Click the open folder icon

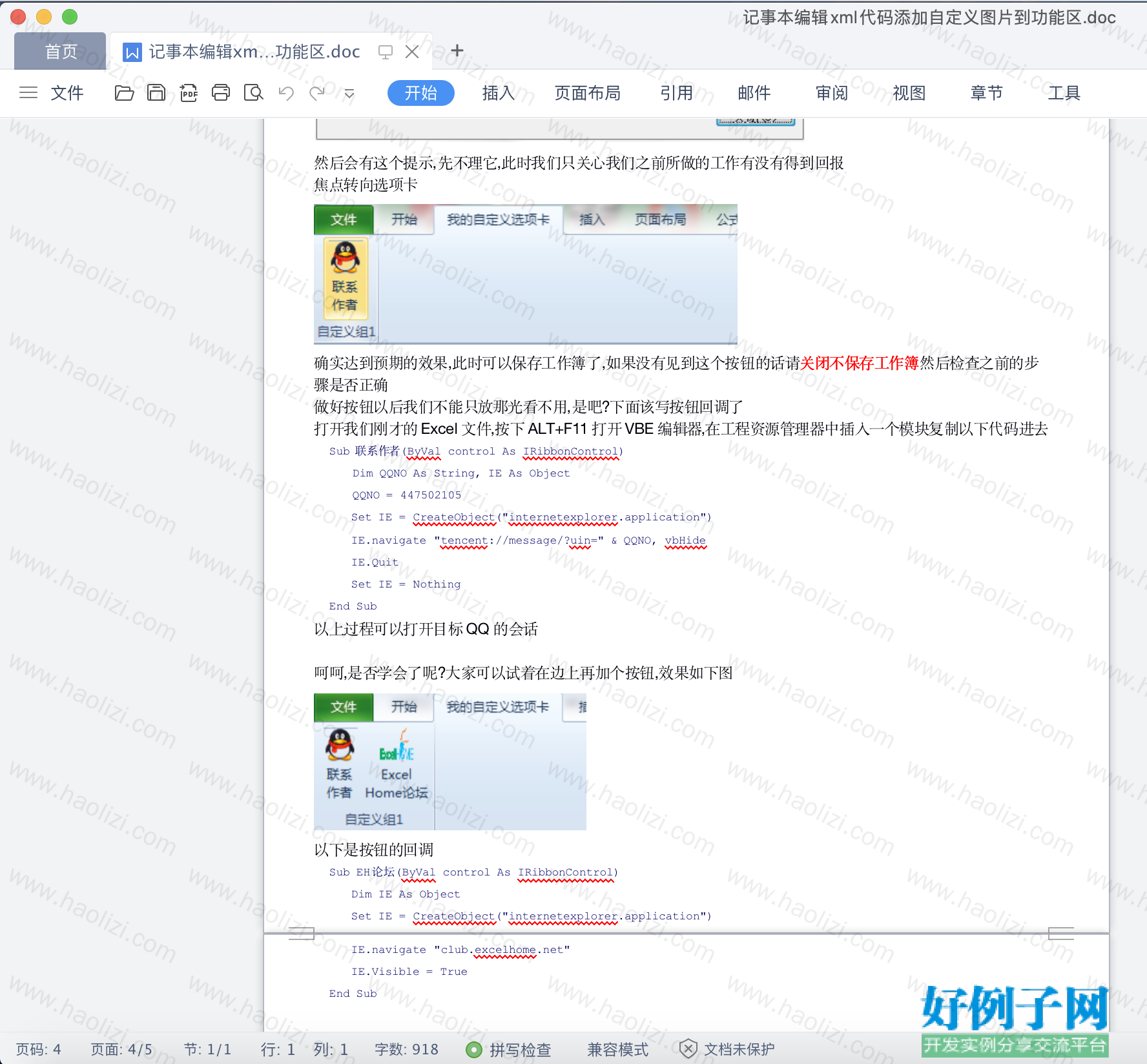[x=124, y=93]
